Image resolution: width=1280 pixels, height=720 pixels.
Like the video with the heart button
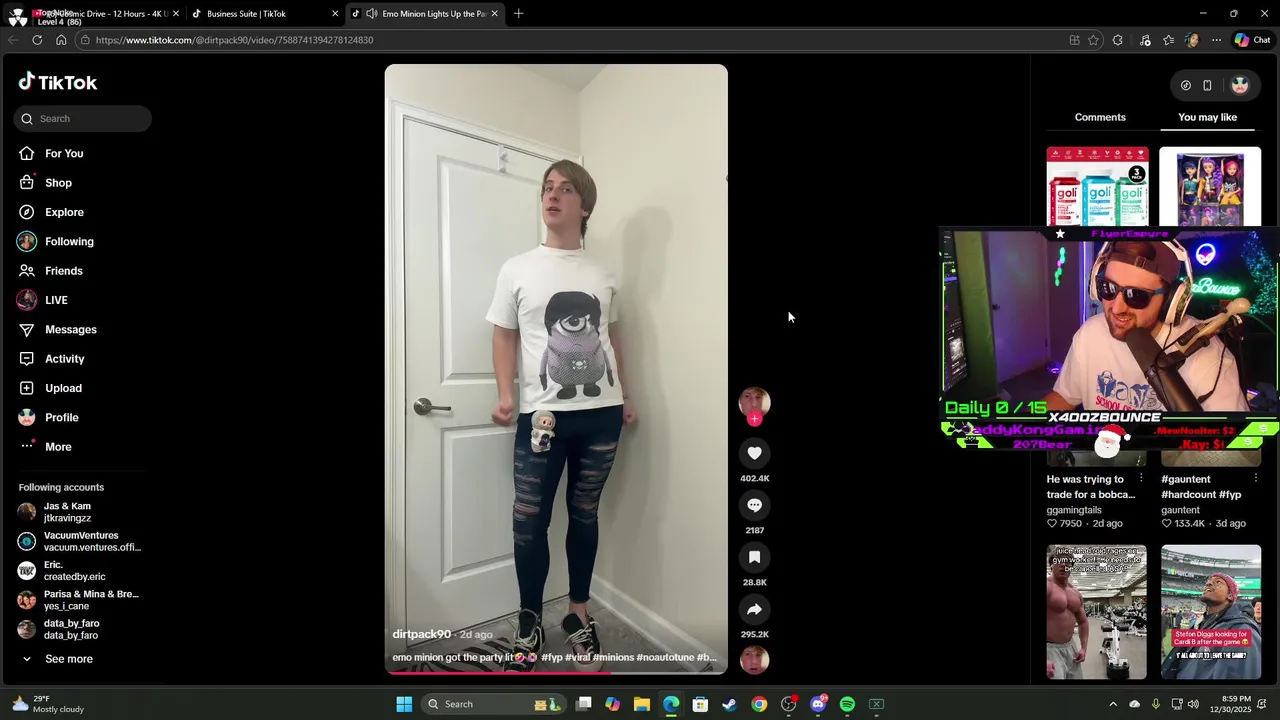click(x=754, y=453)
